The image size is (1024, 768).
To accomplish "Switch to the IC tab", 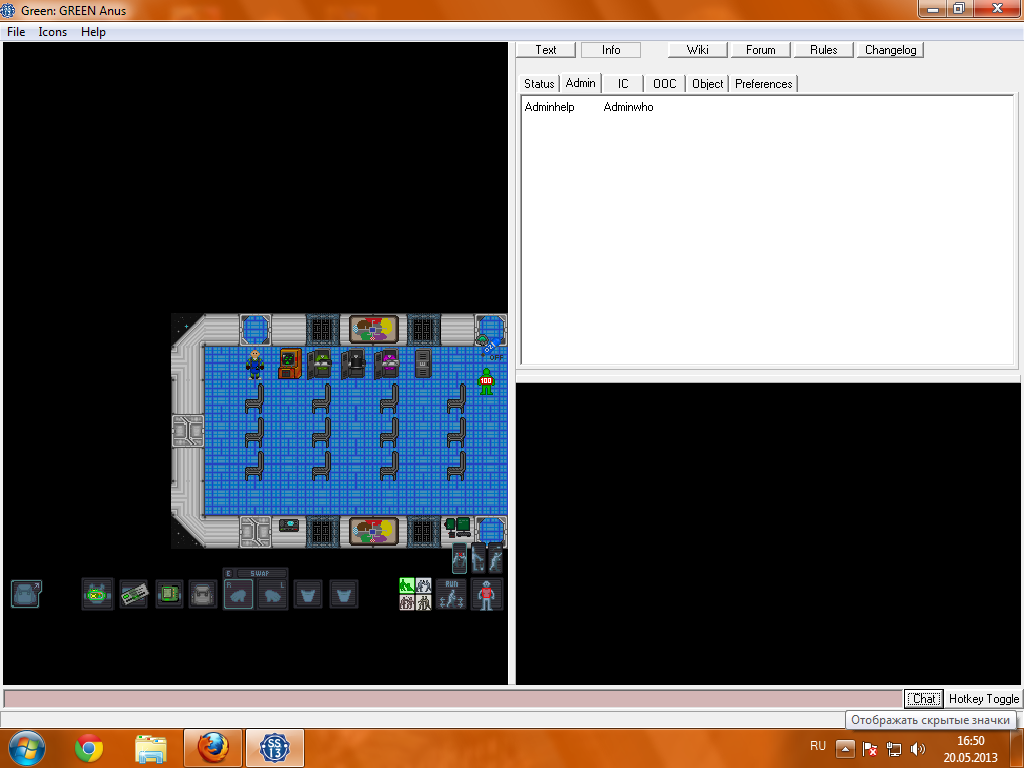I will (x=623, y=84).
